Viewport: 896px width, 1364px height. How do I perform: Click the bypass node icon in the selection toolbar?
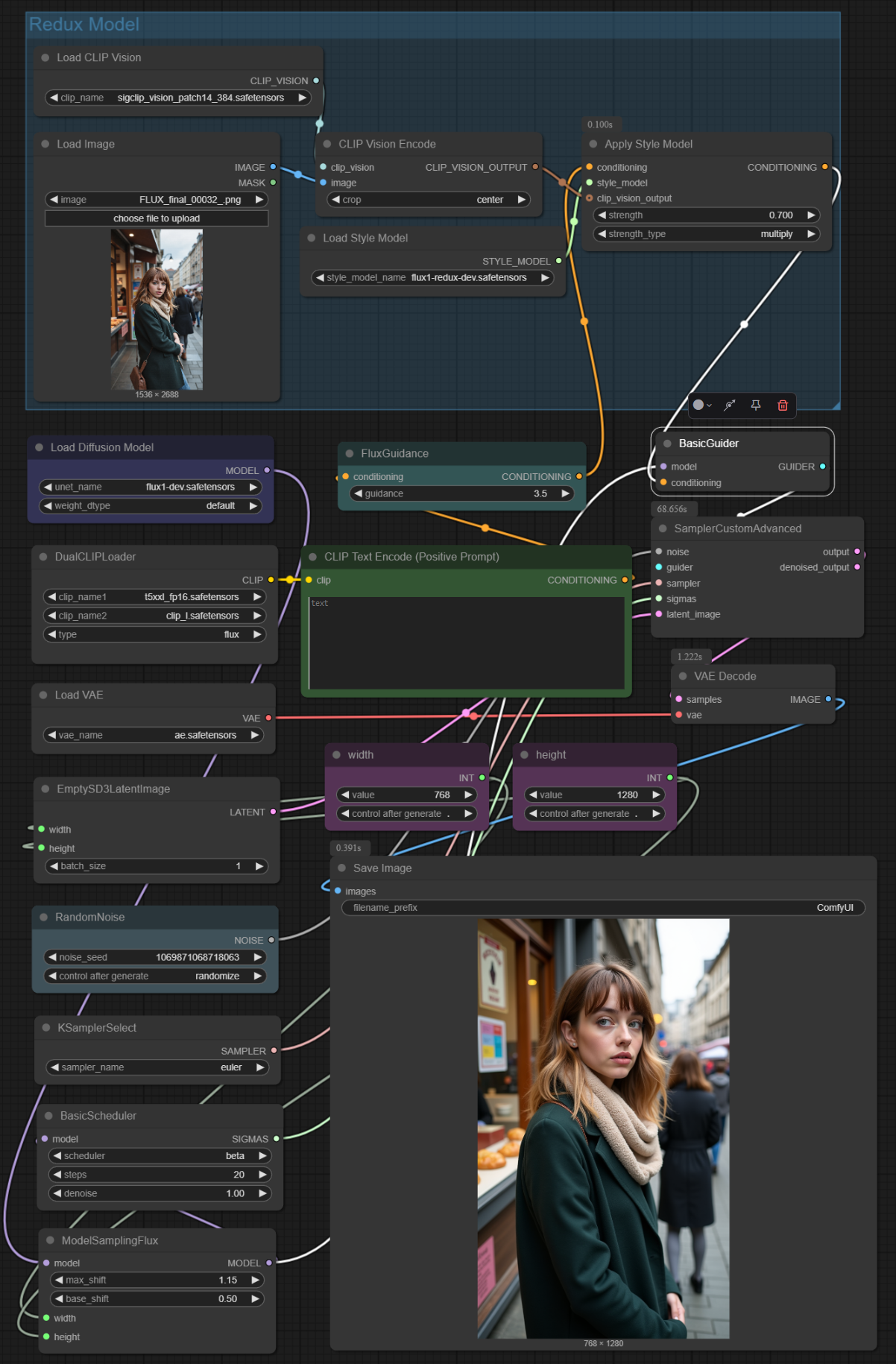click(730, 405)
